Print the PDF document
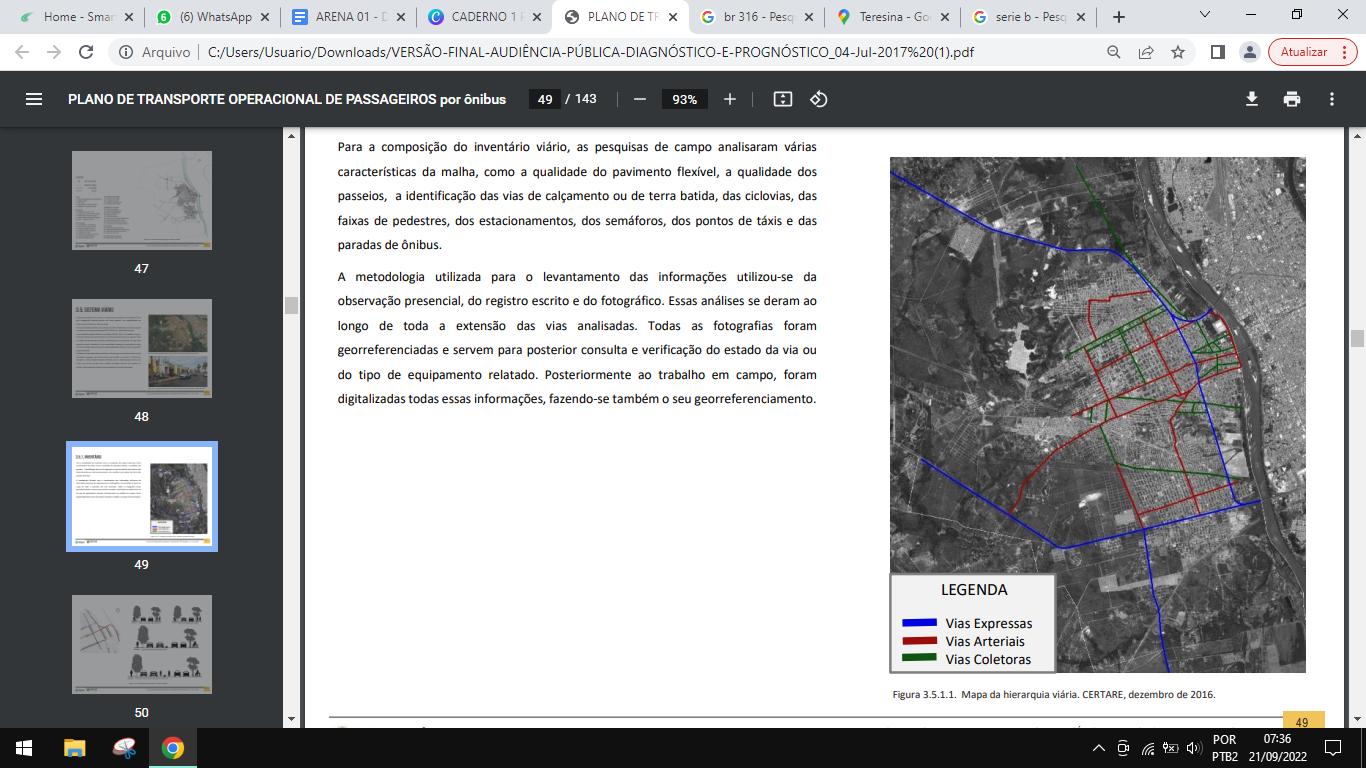This screenshot has height=768, width=1366. pyautogui.click(x=1292, y=99)
